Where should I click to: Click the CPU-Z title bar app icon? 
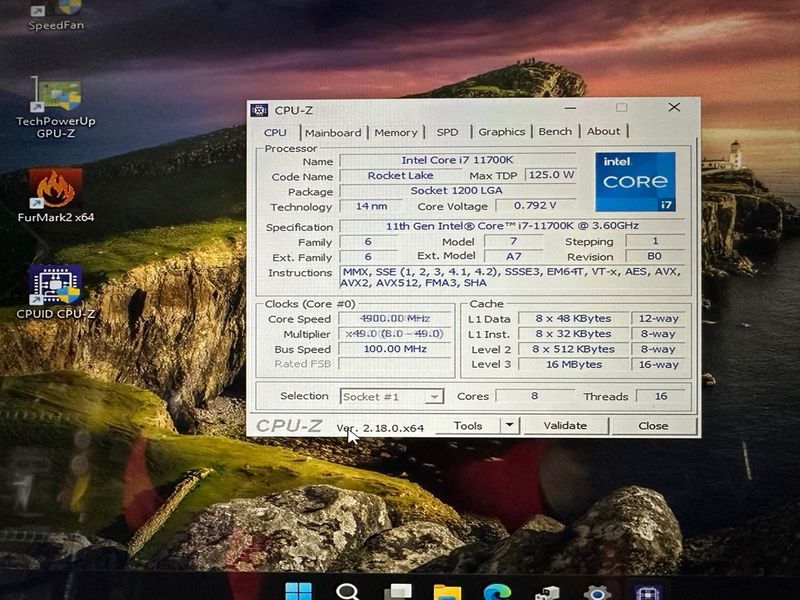tap(259, 110)
